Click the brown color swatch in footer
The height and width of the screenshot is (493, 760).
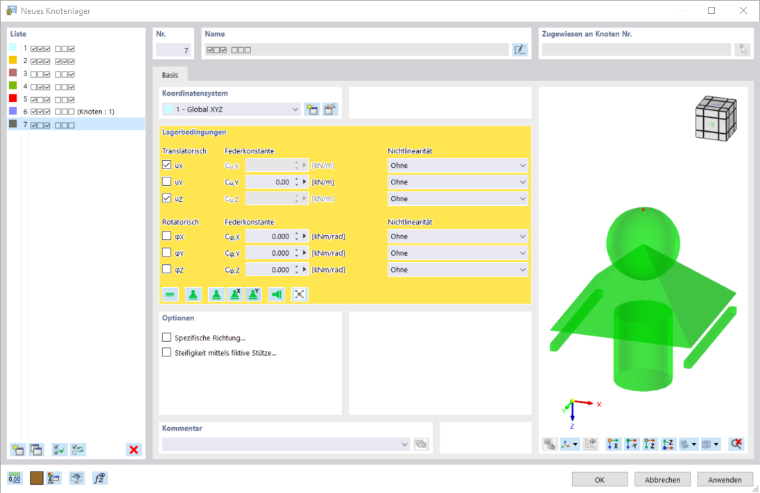(x=36, y=478)
